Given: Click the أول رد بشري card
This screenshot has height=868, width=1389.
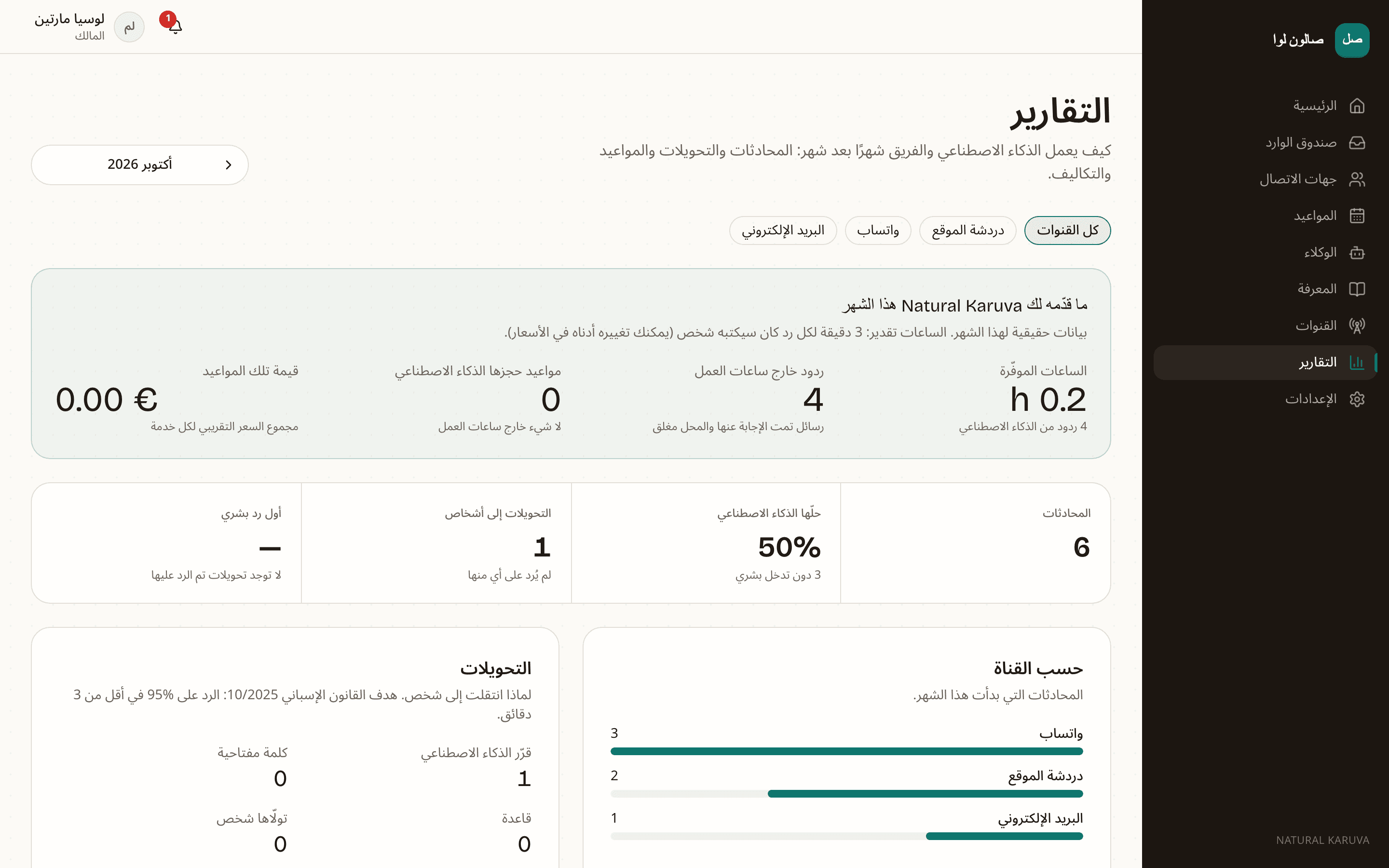Looking at the screenshot, I should (x=166, y=543).
